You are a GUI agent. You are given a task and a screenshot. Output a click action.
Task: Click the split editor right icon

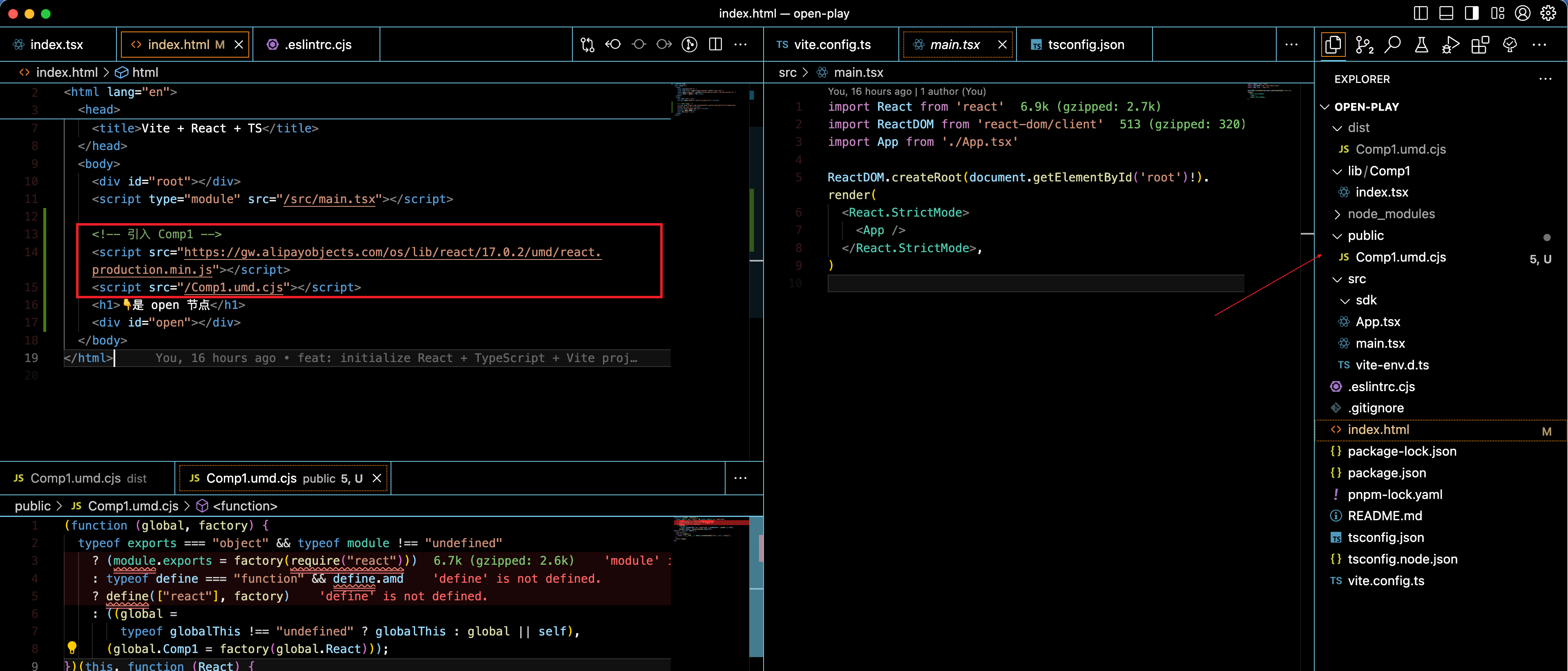click(715, 45)
